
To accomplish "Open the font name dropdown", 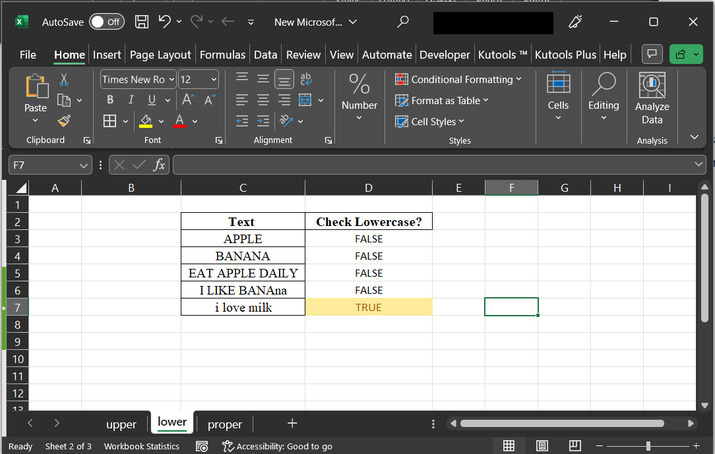I will click(171, 79).
